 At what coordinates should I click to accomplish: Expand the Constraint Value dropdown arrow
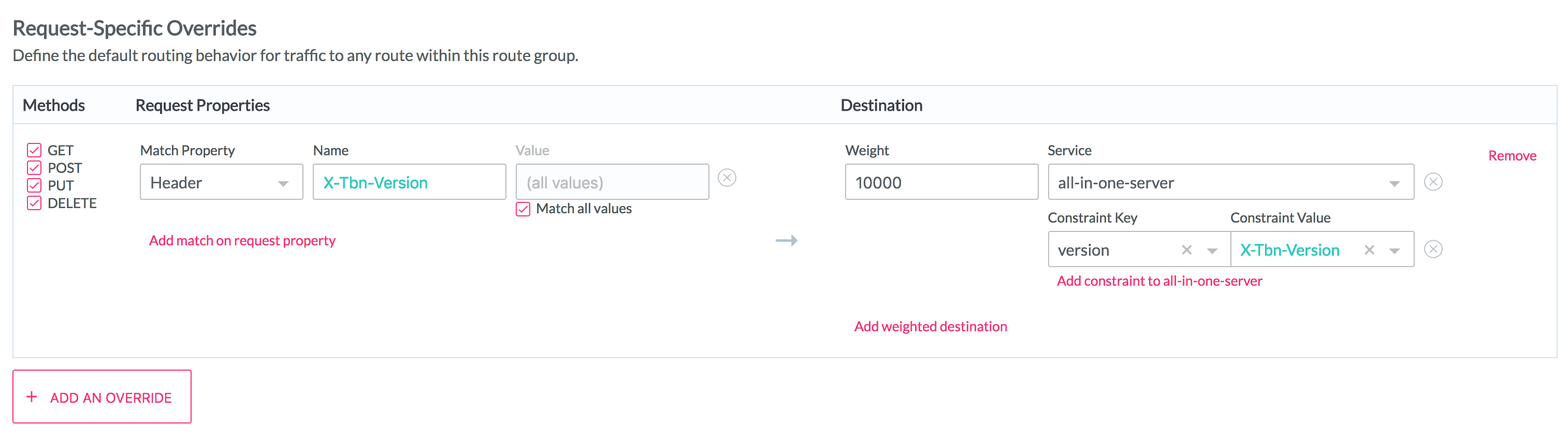pos(1394,250)
